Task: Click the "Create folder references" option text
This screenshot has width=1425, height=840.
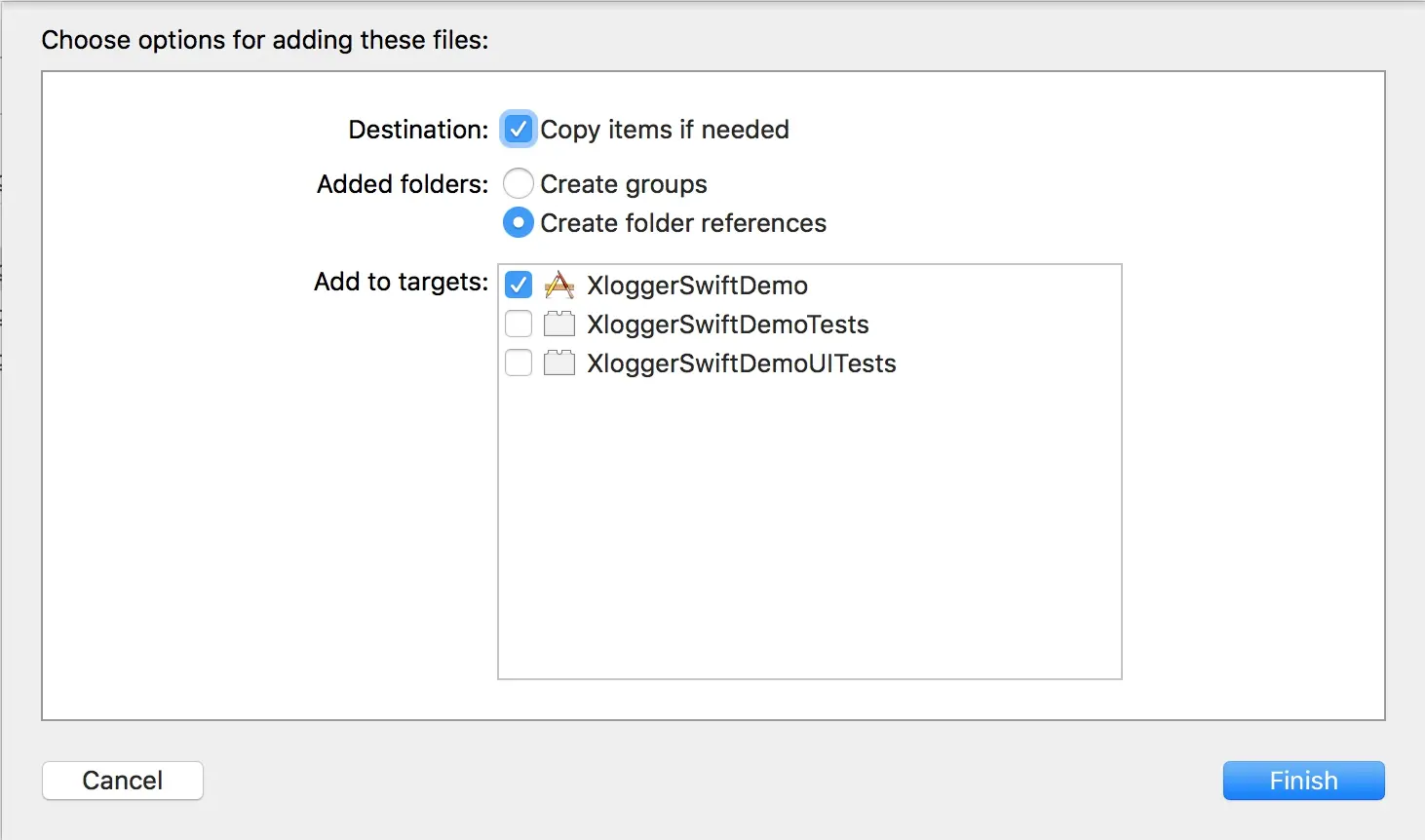Action: coord(683,223)
